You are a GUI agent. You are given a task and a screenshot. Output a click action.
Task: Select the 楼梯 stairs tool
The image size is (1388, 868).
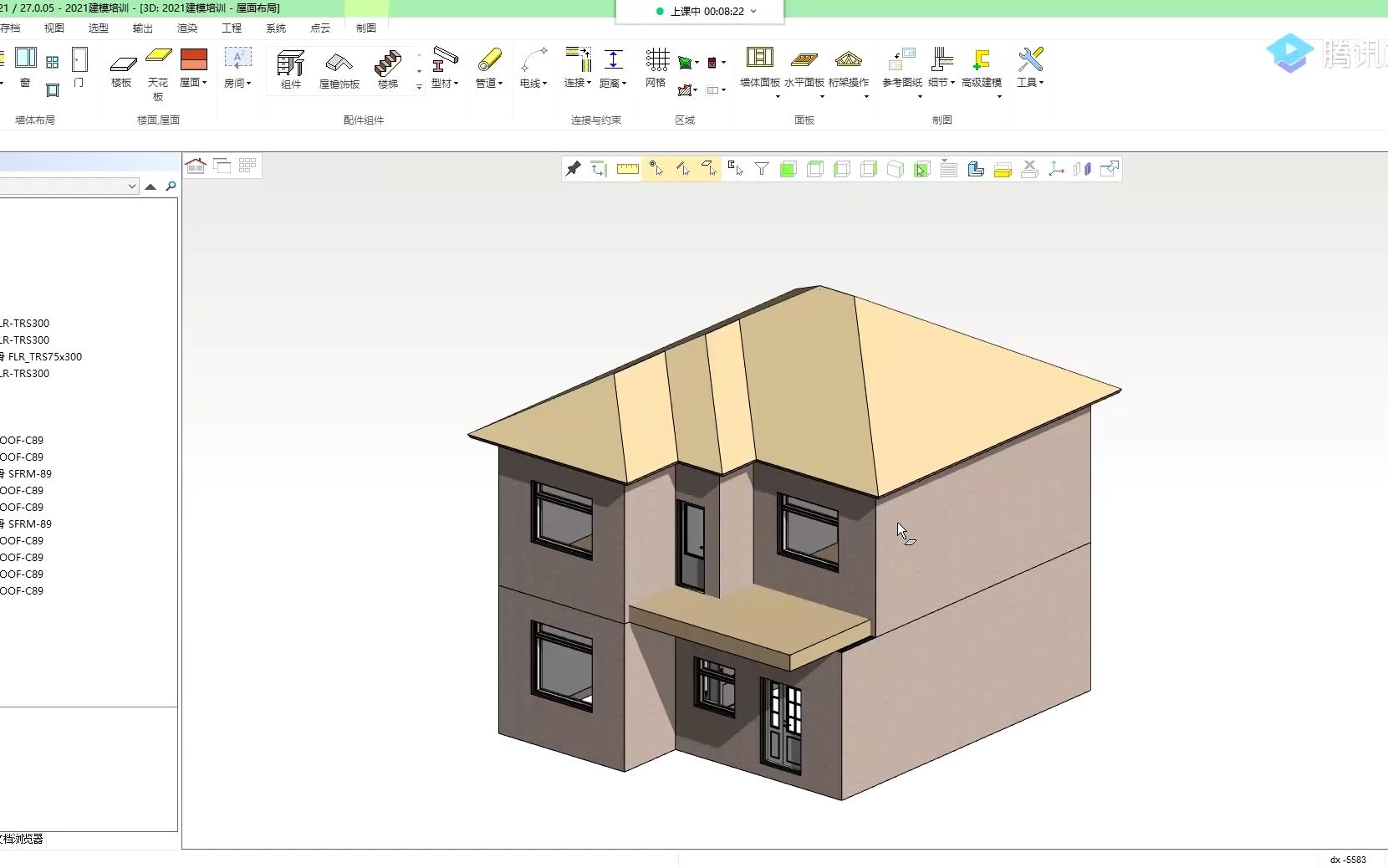[388, 69]
